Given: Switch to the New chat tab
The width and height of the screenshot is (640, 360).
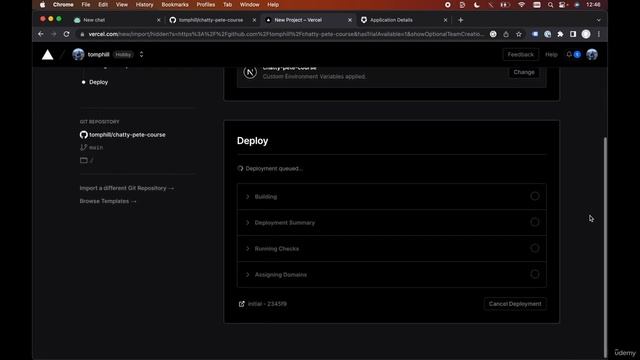Looking at the screenshot, I should coord(118,20).
